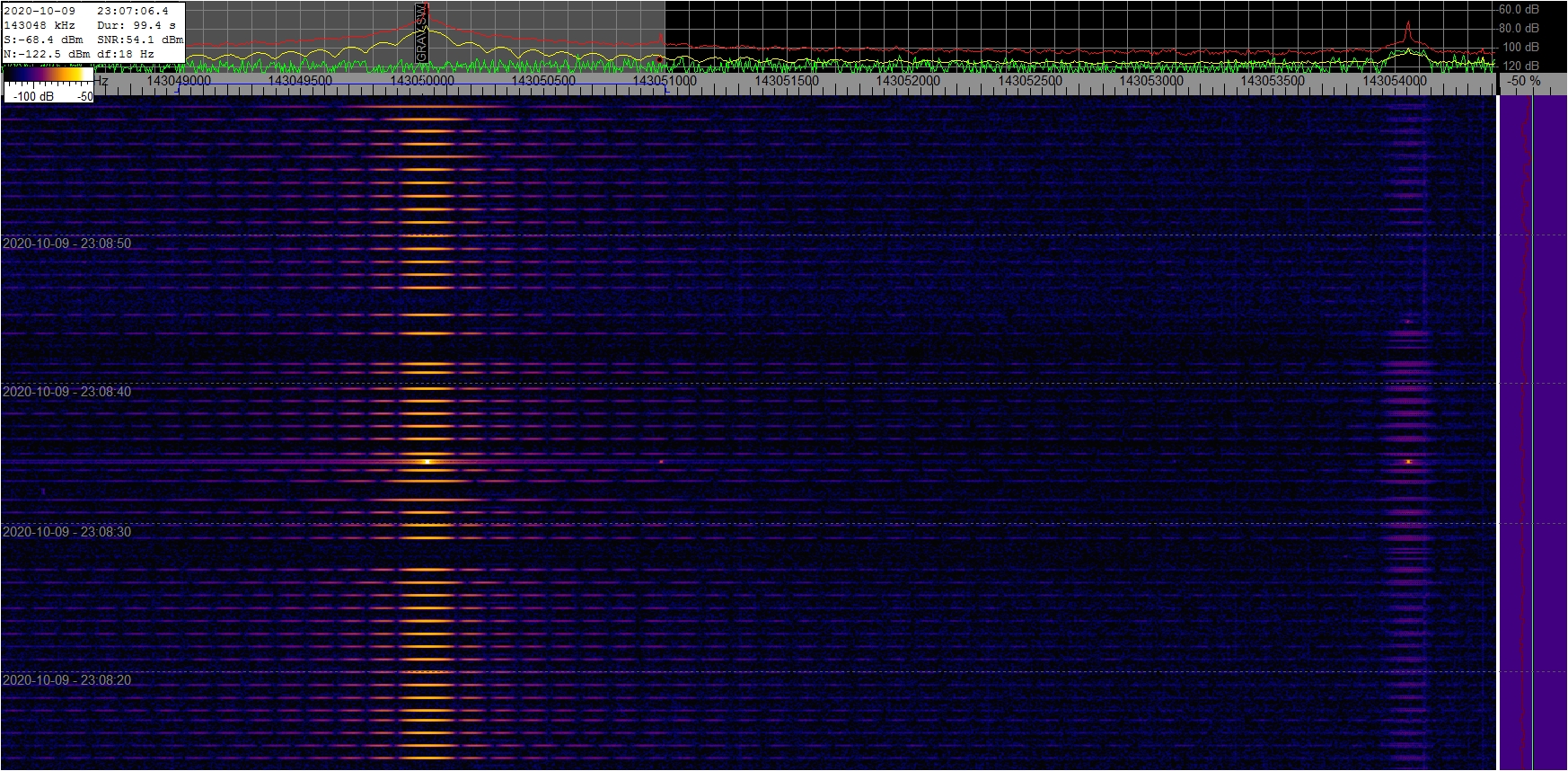Screen dimensions: 1568x771
Task: Click the S:-68.4 dBm signal readout
Action: [x=43, y=40]
